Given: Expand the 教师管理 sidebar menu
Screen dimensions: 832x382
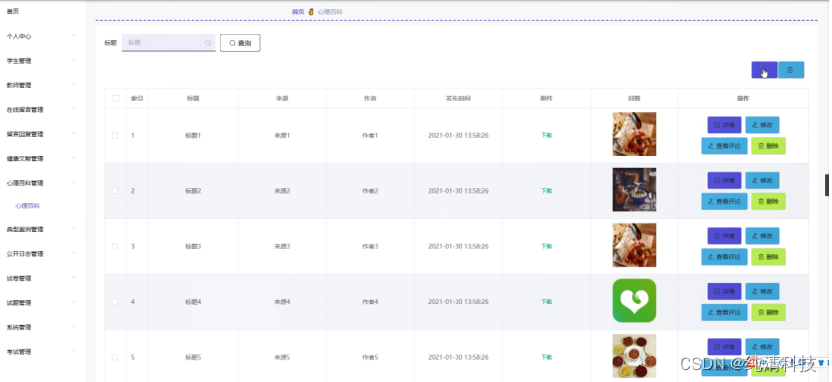Looking at the screenshot, I should tap(41, 85).
